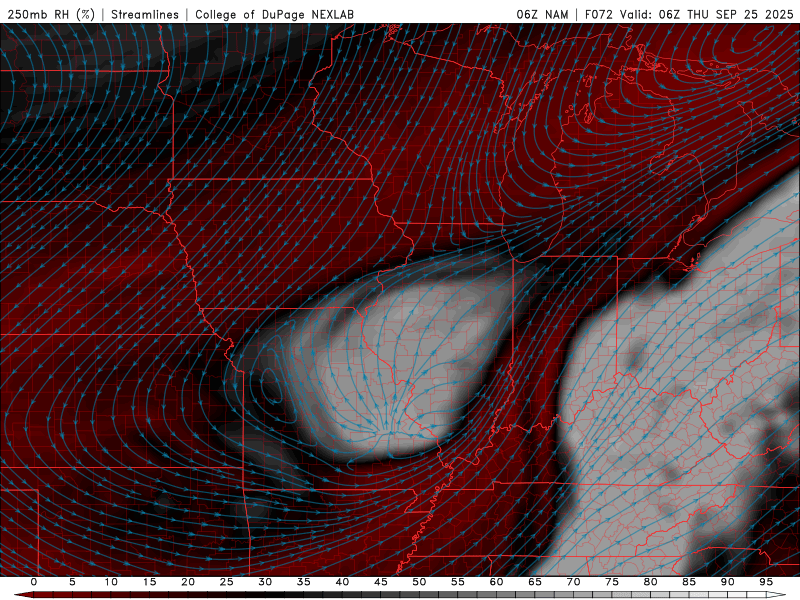Click the colorbar label "25"
The height and width of the screenshot is (600, 800).
click(227, 582)
